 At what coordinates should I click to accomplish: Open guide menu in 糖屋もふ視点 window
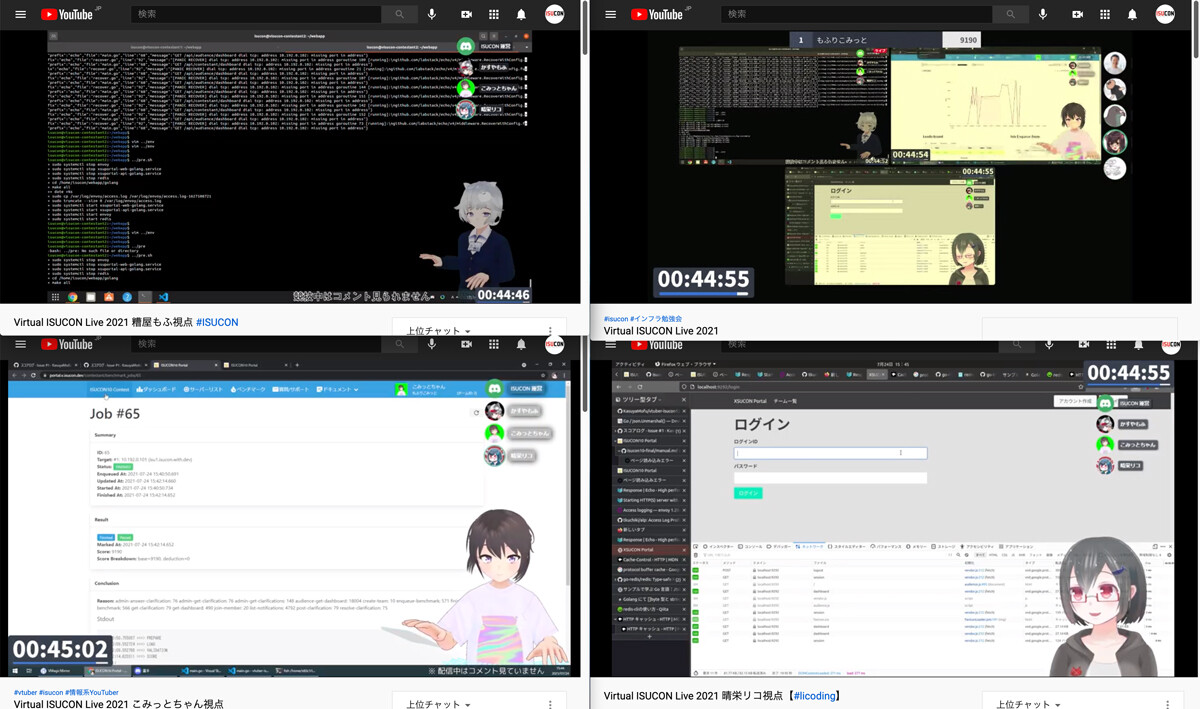point(20,14)
